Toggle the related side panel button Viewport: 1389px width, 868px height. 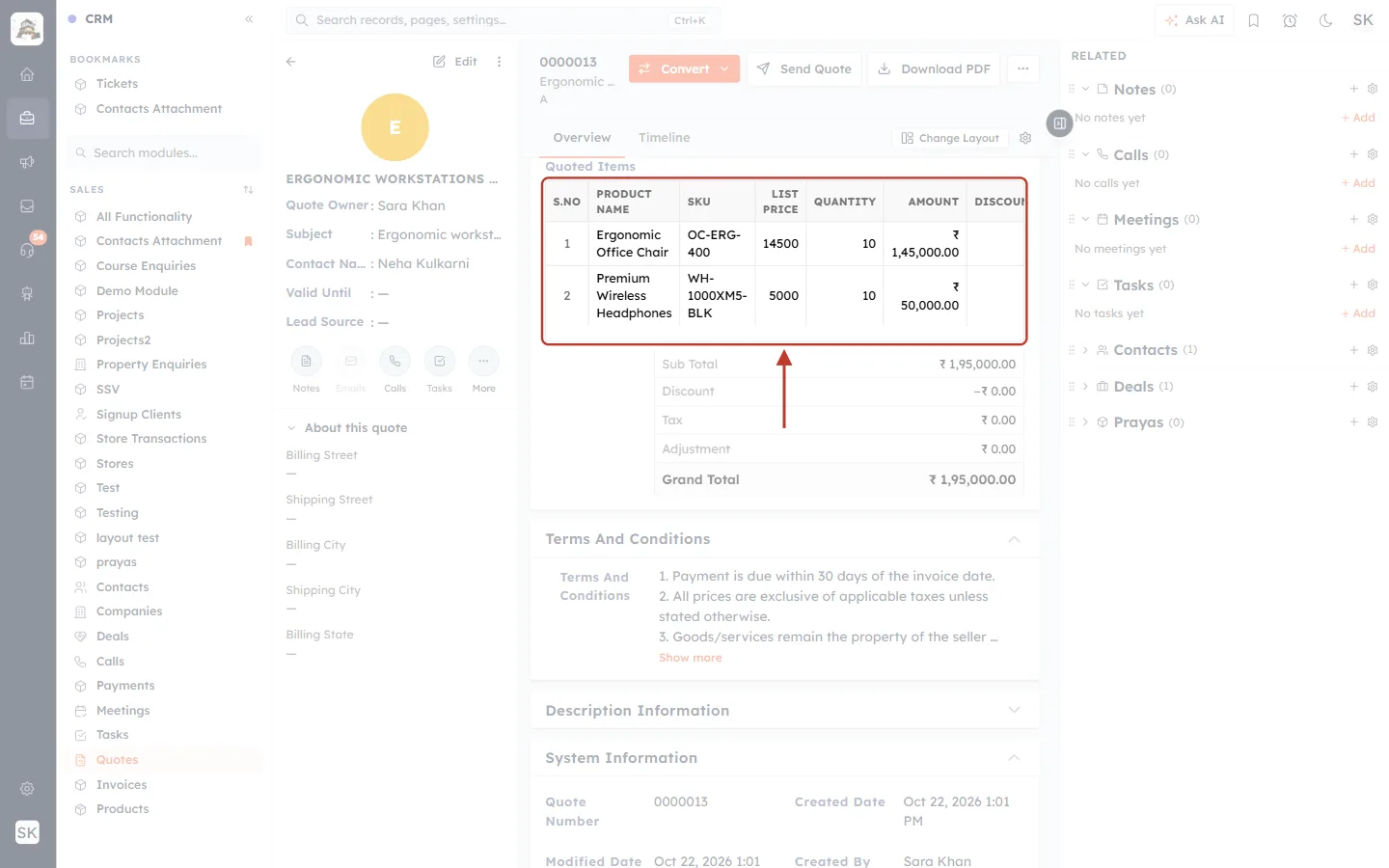click(1059, 123)
